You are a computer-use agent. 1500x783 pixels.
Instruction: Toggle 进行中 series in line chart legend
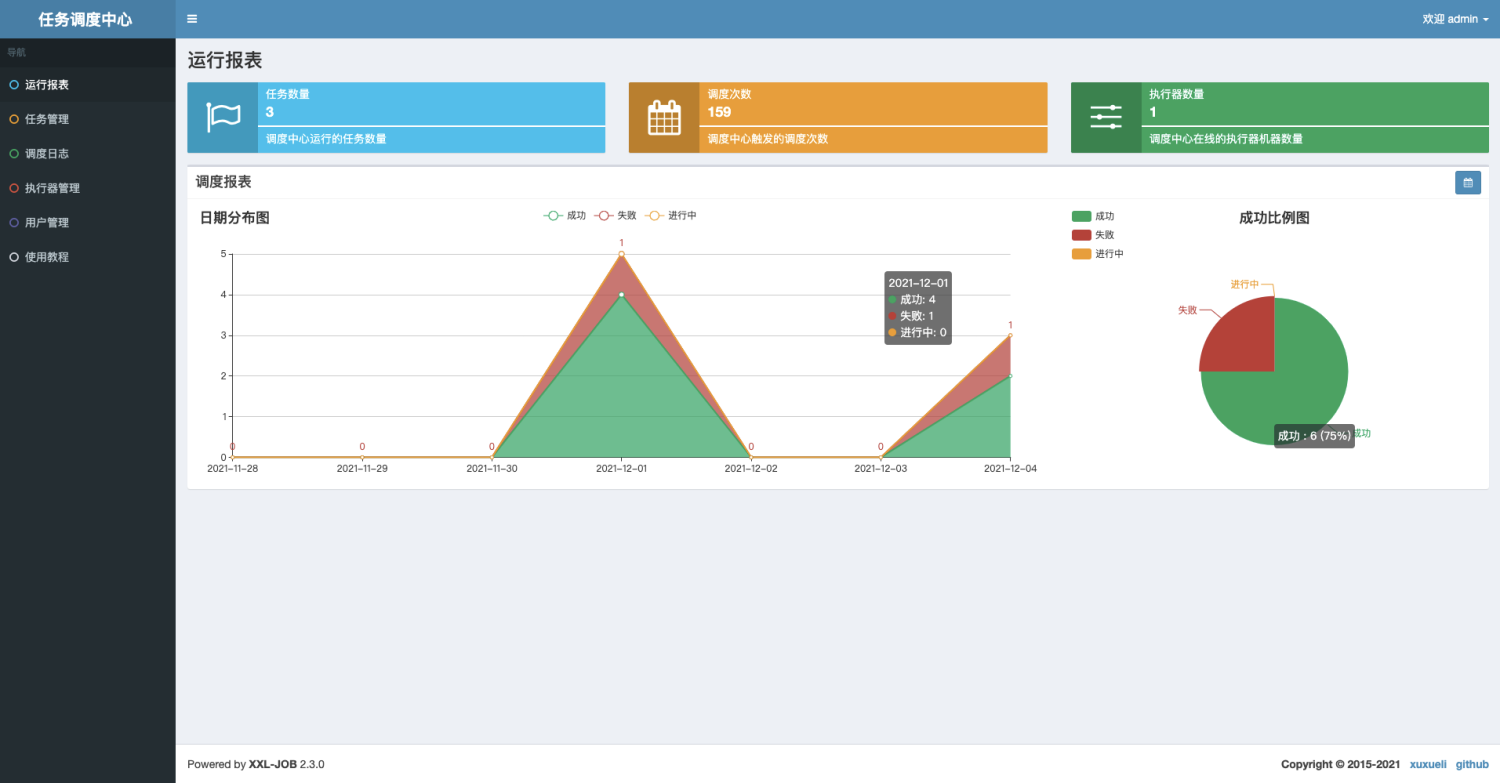pos(671,215)
